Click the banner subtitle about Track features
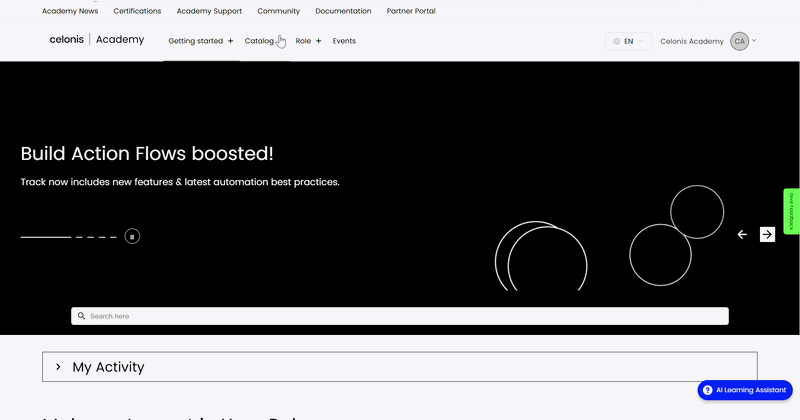800x420 pixels. coord(180,182)
